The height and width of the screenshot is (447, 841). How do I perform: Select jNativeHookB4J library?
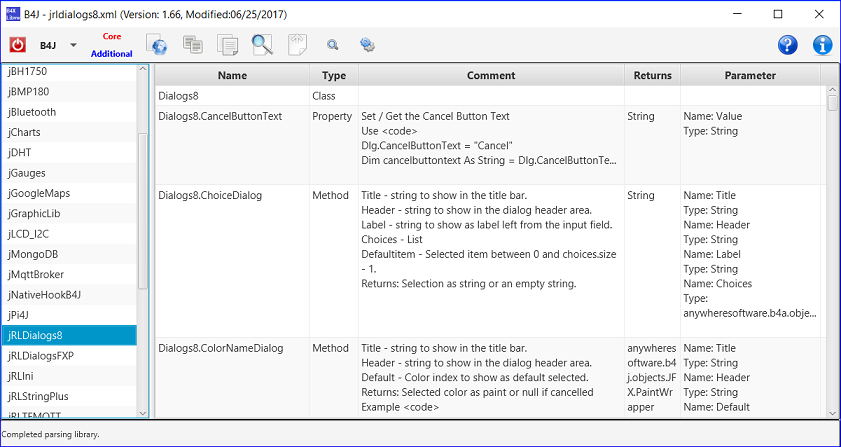(69, 295)
